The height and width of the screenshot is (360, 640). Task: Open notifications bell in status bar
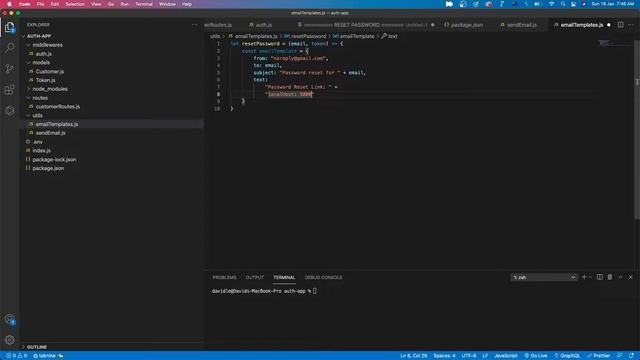[x=631, y=356]
